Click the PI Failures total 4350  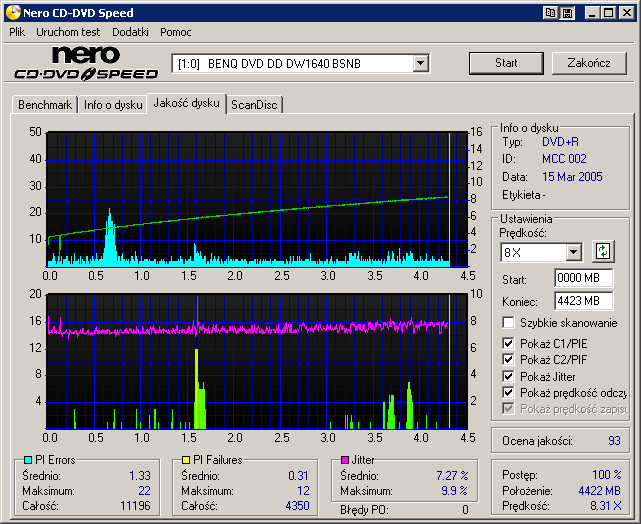[x=297, y=506]
